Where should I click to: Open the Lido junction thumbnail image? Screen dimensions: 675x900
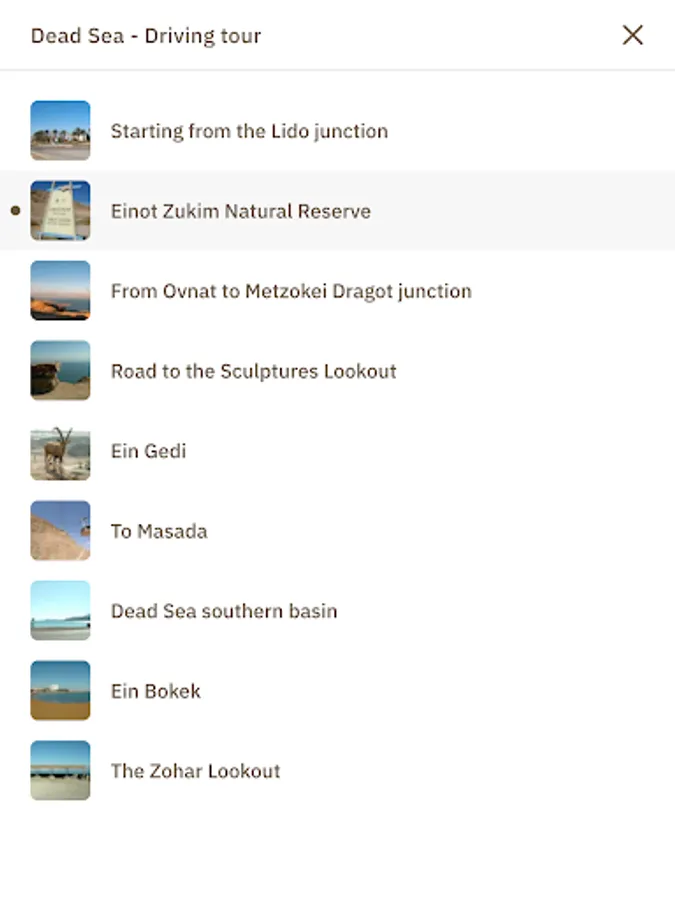coord(60,131)
